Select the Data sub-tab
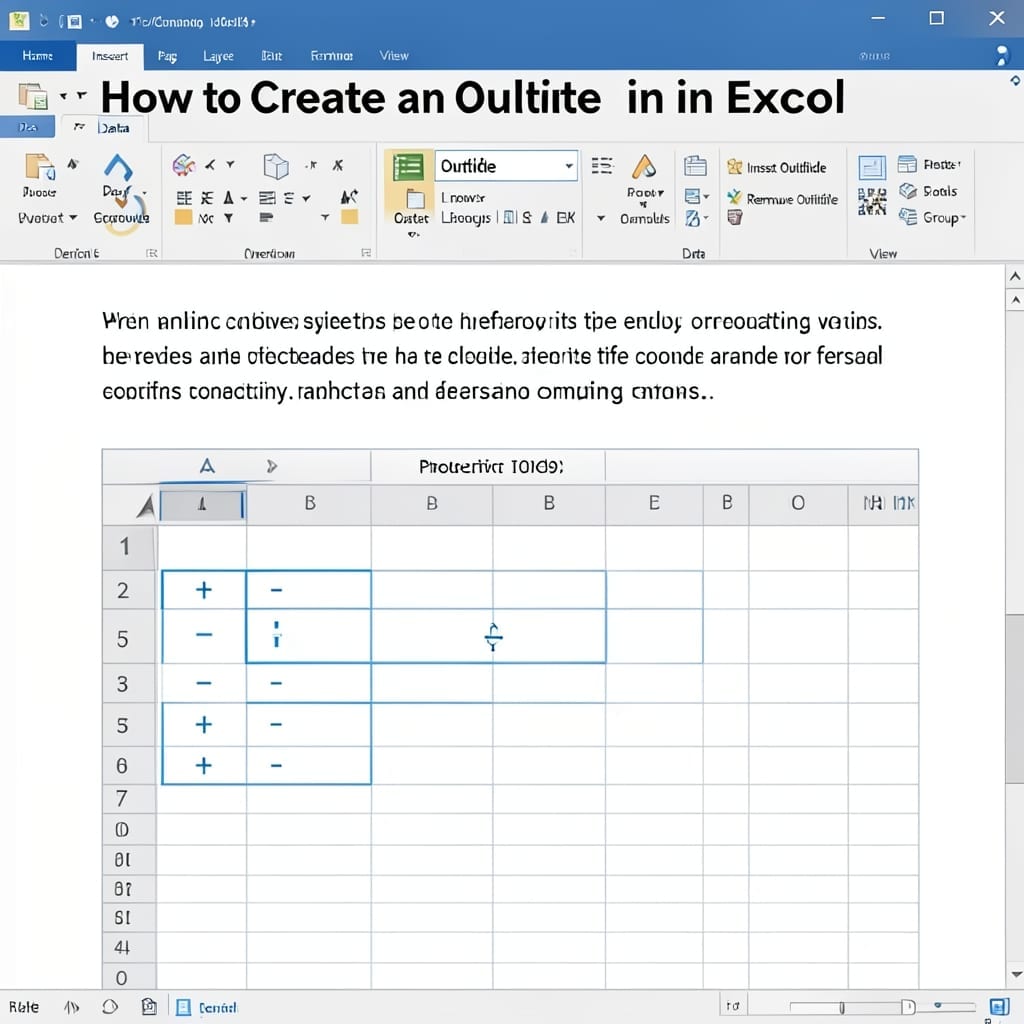 coord(112,128)
